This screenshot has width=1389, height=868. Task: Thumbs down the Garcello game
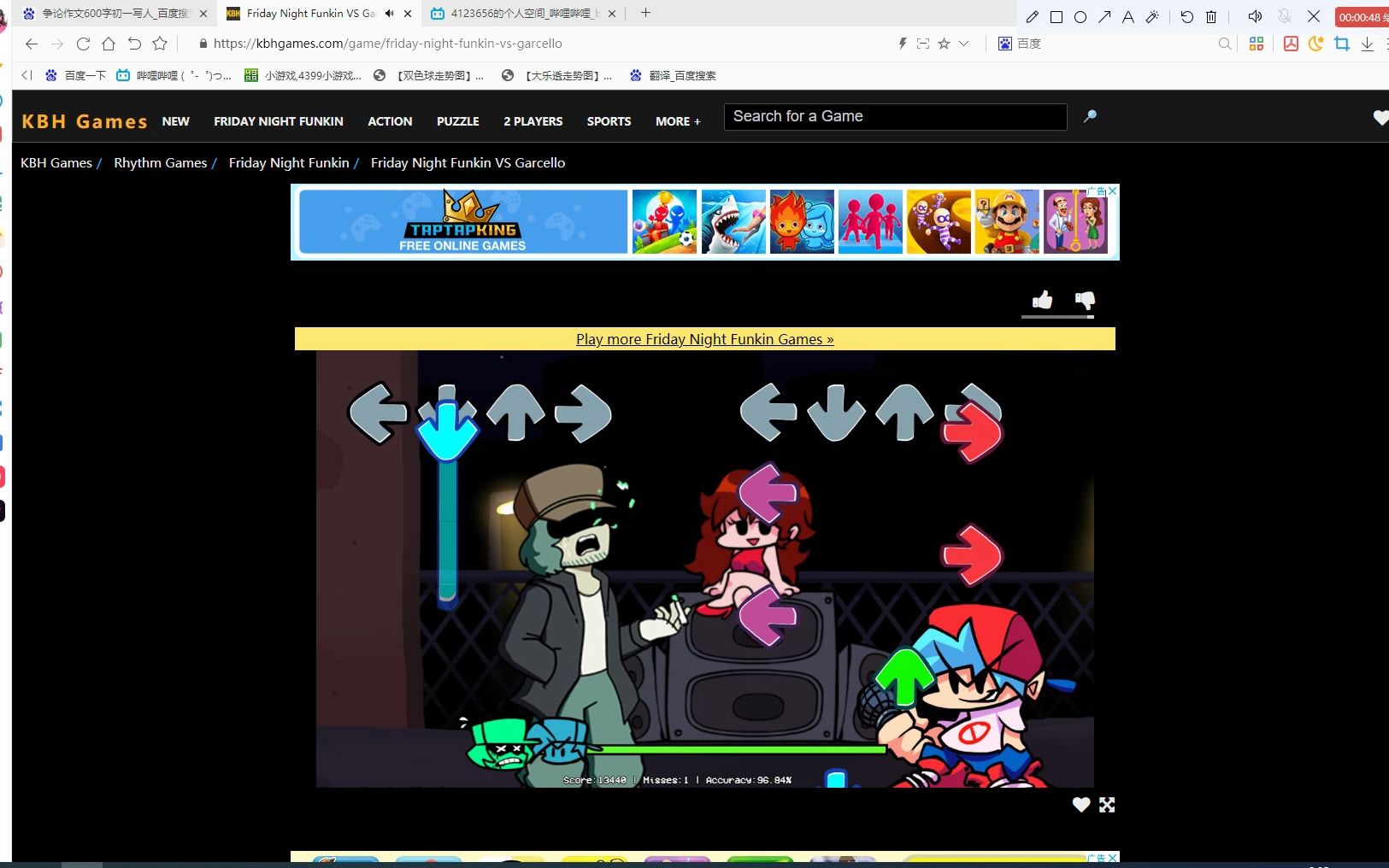1085,301
